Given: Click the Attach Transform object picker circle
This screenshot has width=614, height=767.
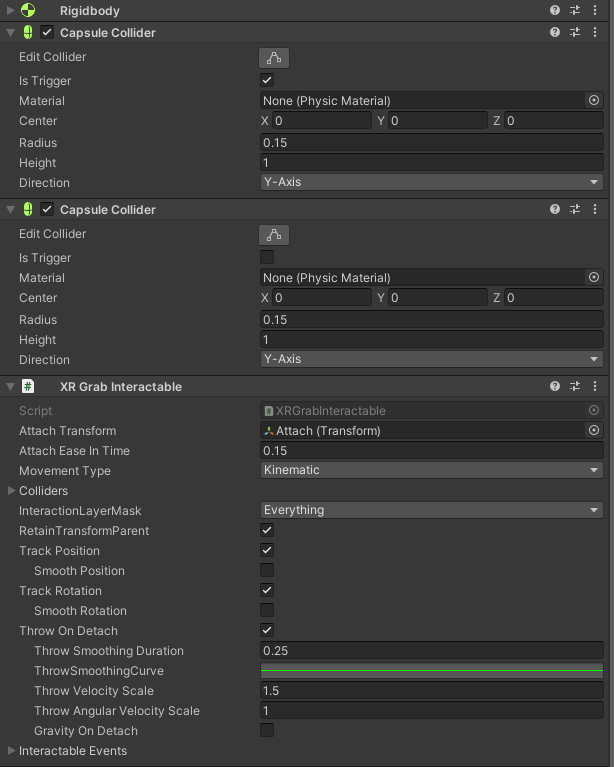Looking at the screenshot, I should (594, 431).
